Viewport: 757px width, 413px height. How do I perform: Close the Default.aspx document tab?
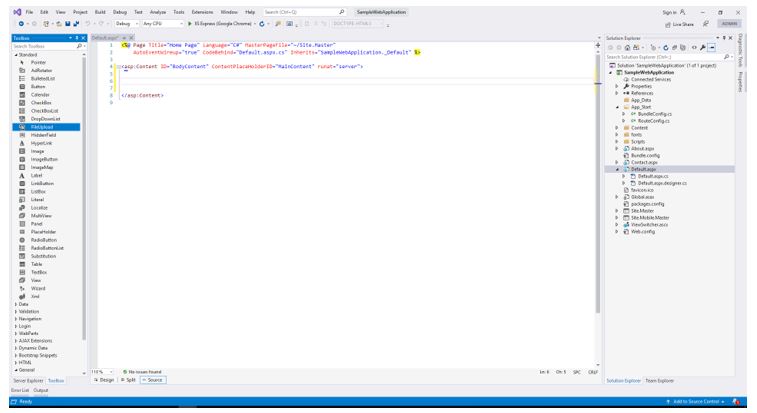(x=131, y=38)
